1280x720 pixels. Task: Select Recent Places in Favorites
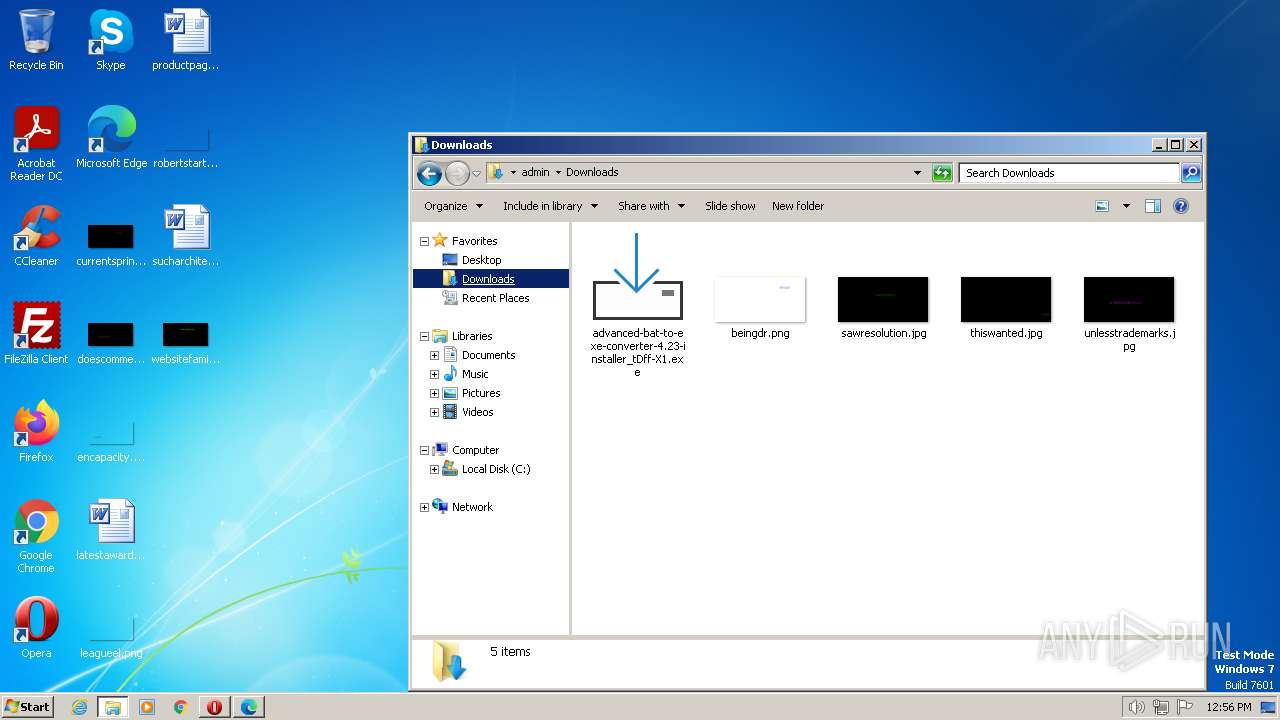point(495,298)
